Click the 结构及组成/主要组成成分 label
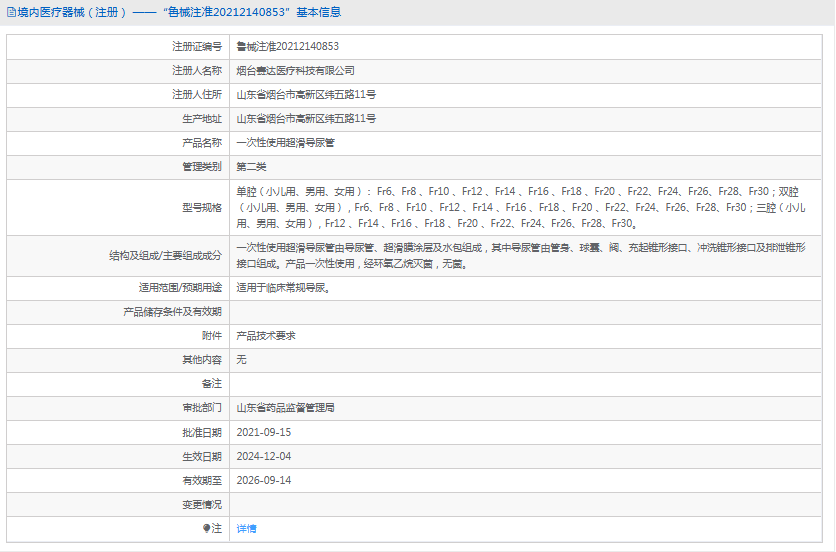 165,255
